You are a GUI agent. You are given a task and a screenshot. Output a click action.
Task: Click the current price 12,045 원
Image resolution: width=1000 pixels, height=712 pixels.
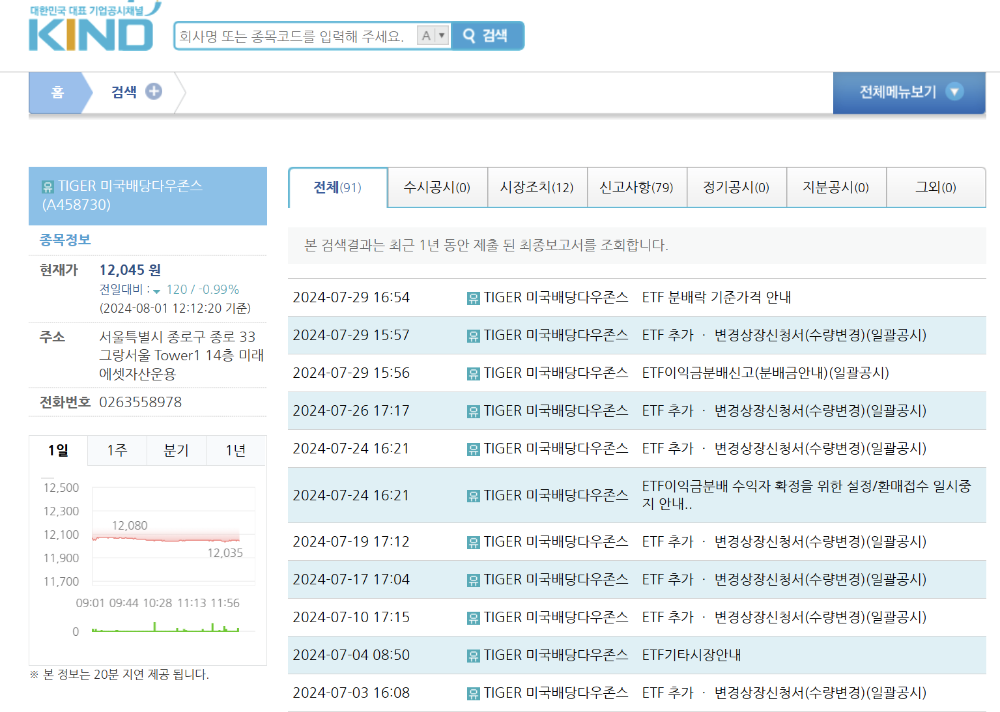point(130,270)
